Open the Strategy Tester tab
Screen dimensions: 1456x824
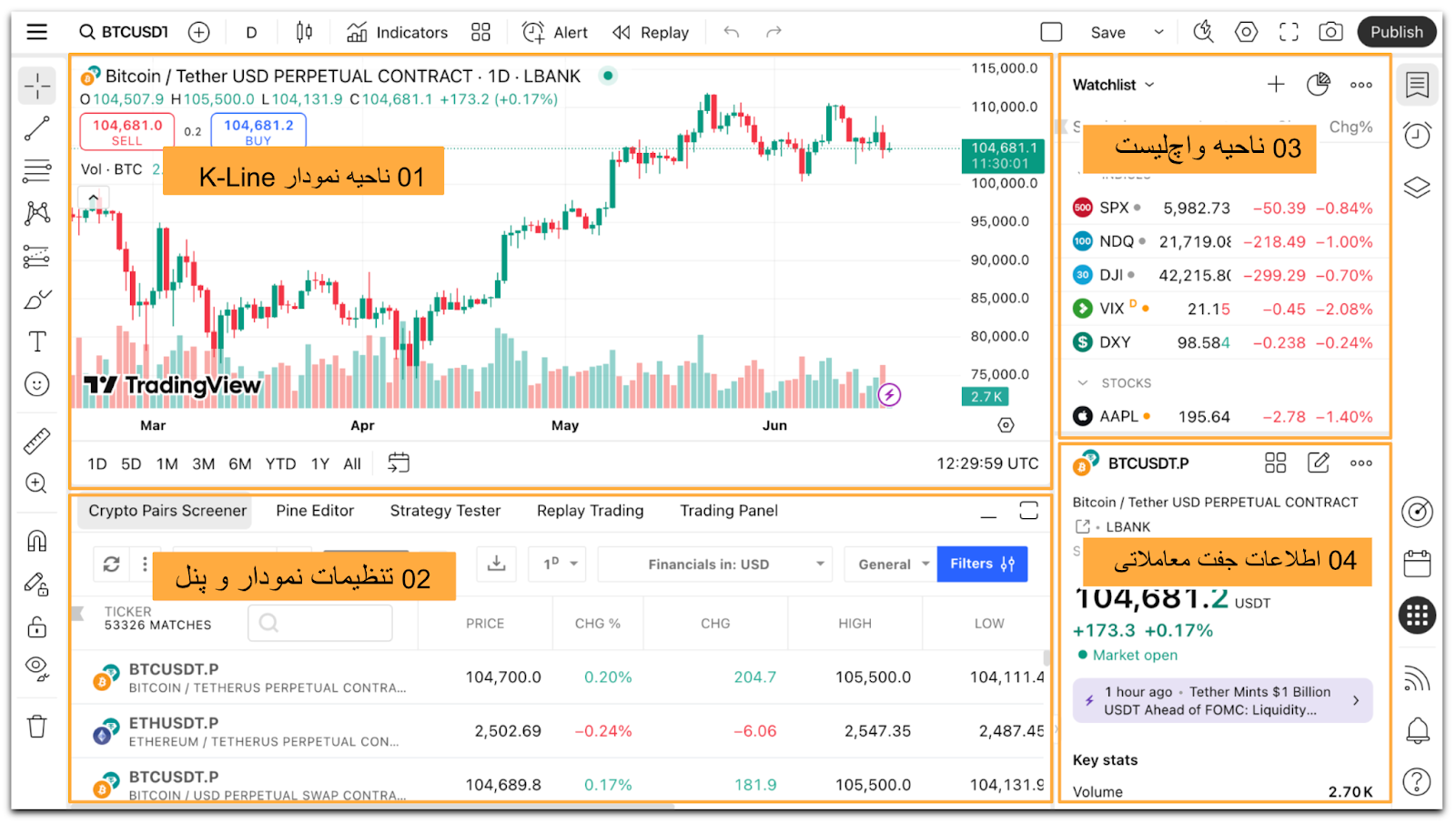click(x=445, y=511)
